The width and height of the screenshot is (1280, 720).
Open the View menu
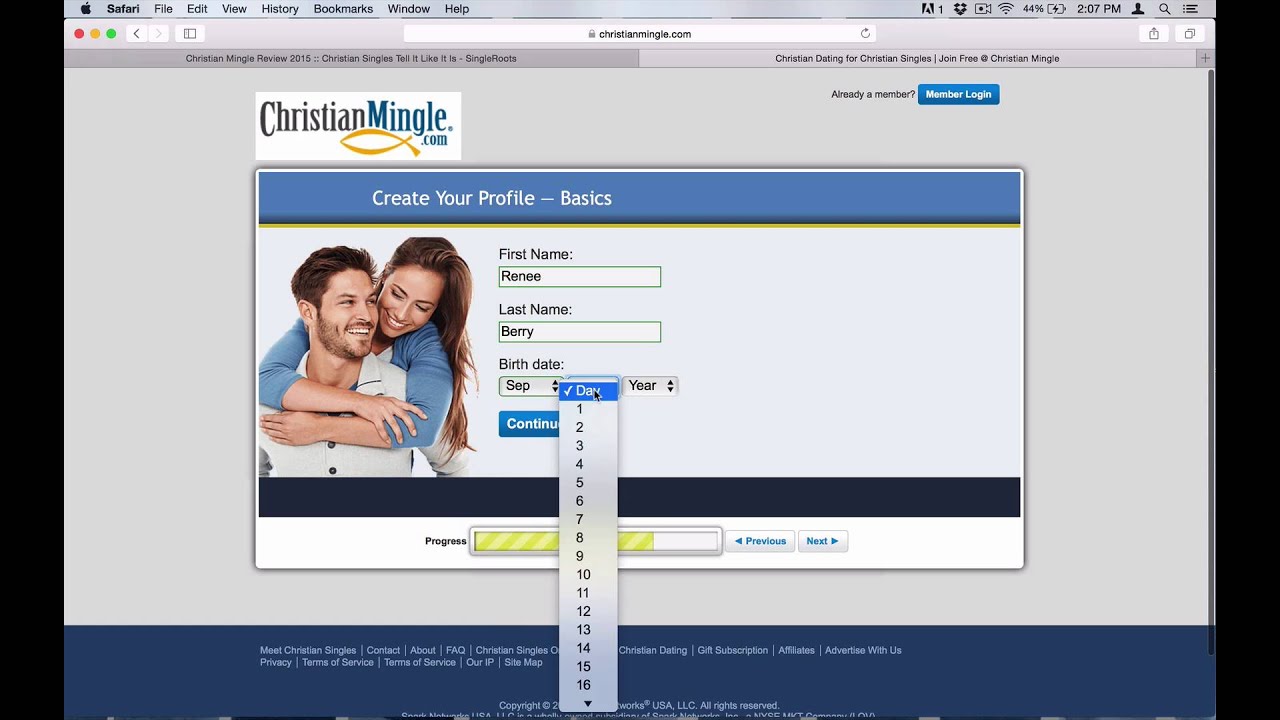click(234, 9)
